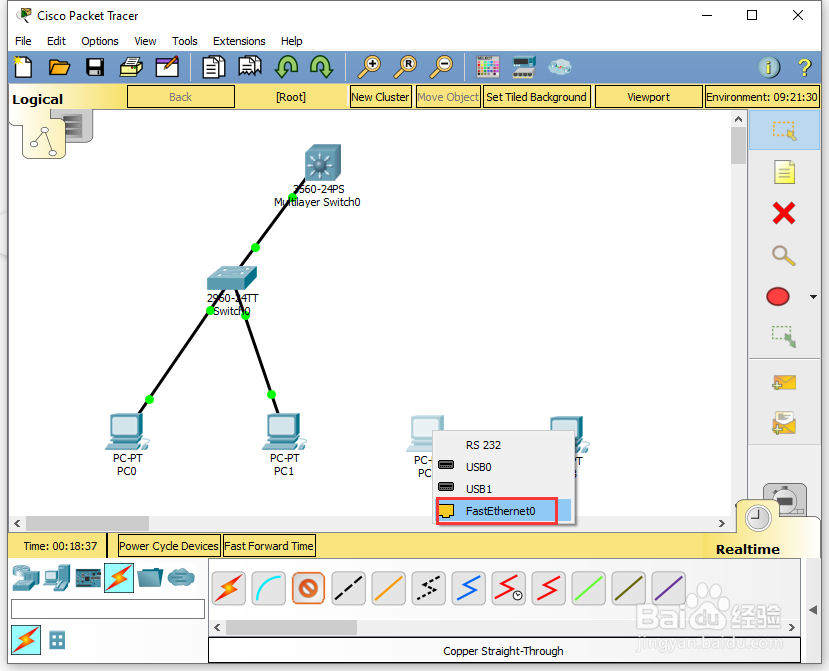This screenshot has height=671, width=829.
Task: Open the Activity Wizard icon
Action: tap(167, 67)
